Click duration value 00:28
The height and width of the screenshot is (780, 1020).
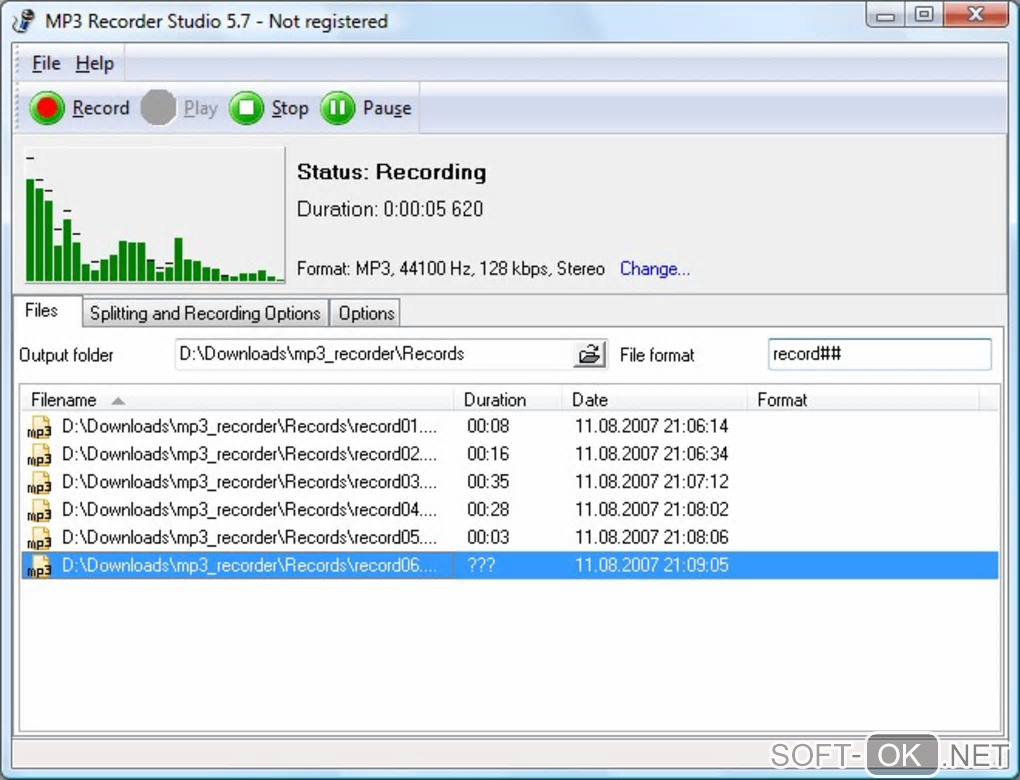click(488, 511)
